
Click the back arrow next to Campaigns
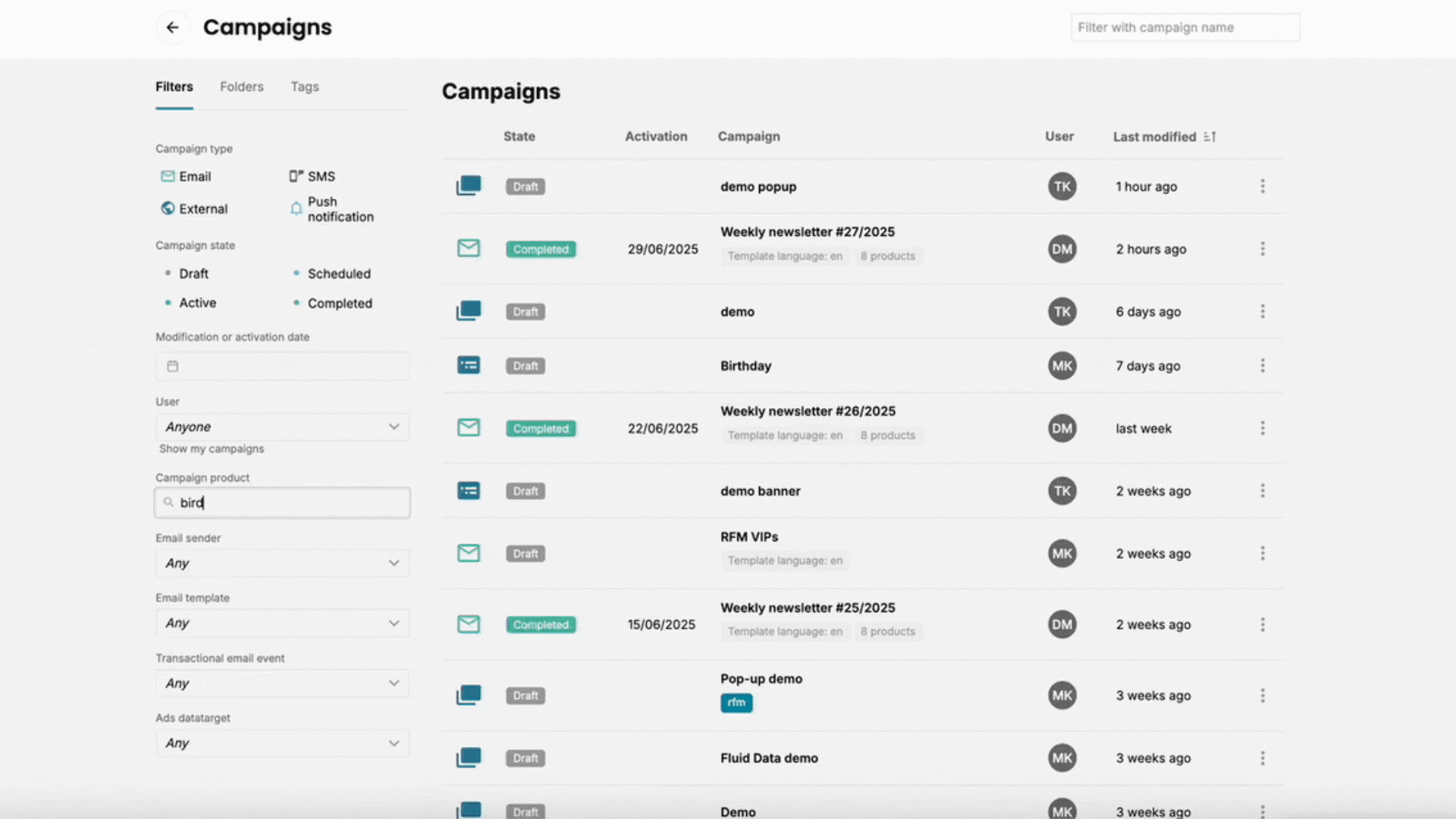173,28
